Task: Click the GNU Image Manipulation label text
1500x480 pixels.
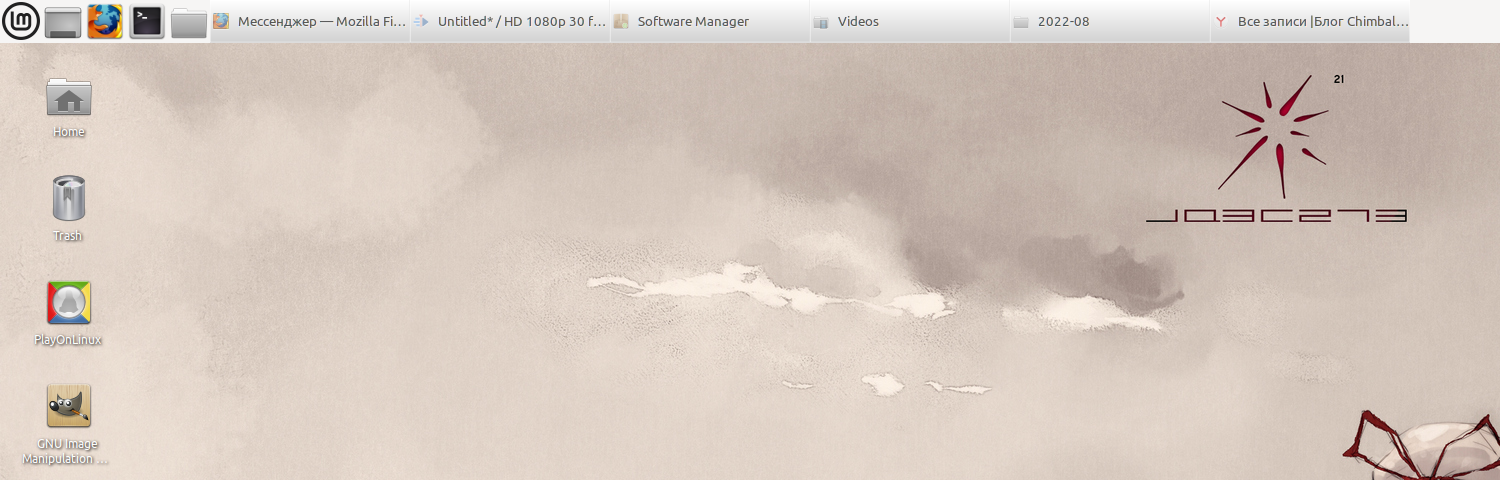Action: click(67, 452)
